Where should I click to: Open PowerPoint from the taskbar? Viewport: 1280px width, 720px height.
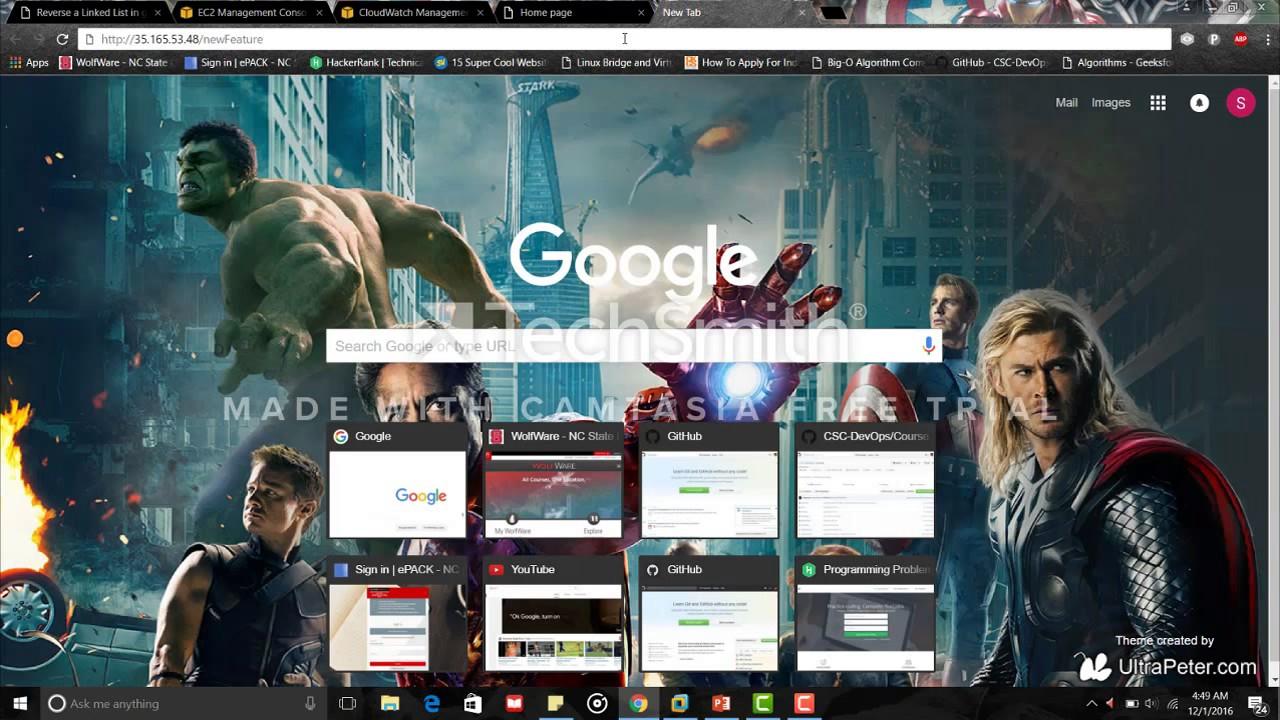click(721, 703)
